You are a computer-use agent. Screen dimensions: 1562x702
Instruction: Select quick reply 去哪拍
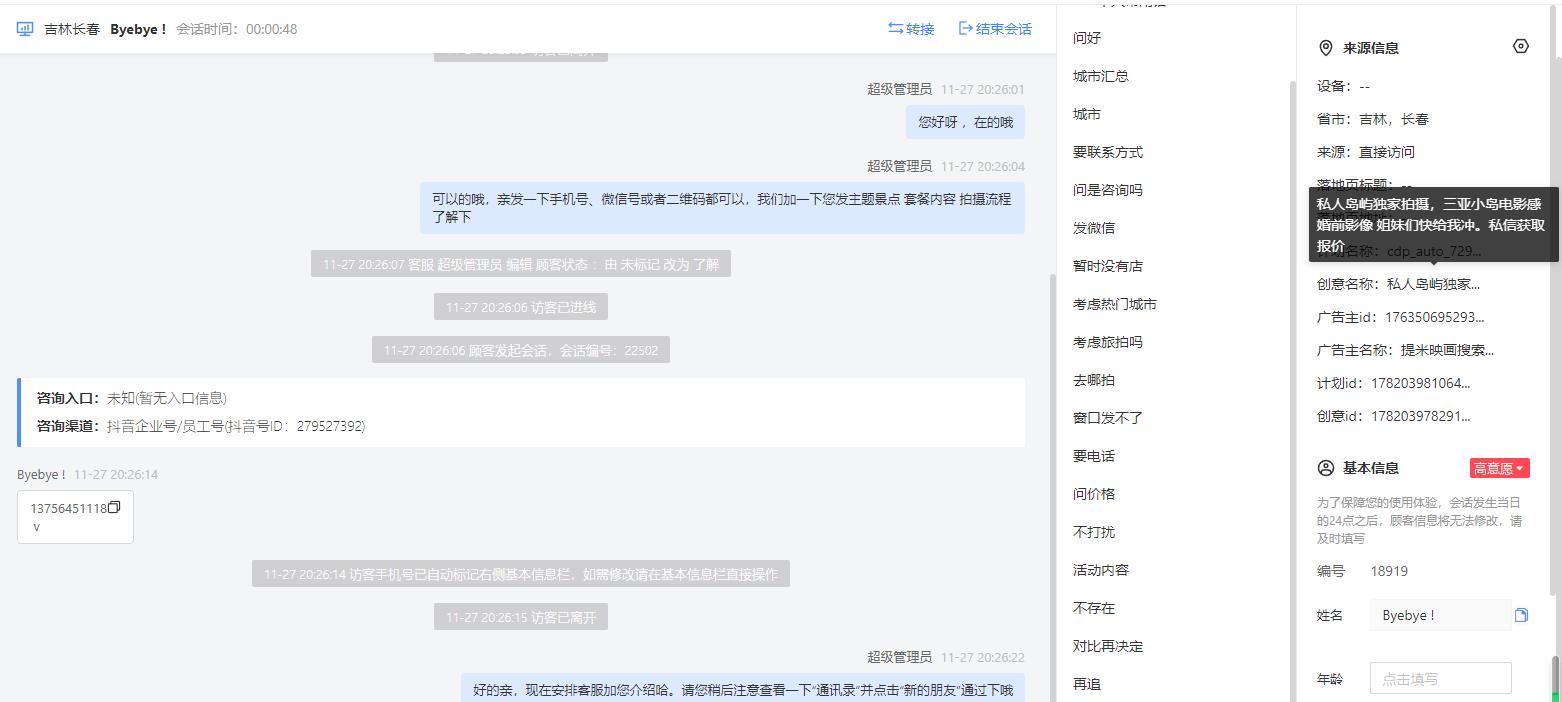click(x=1094, y=380)
